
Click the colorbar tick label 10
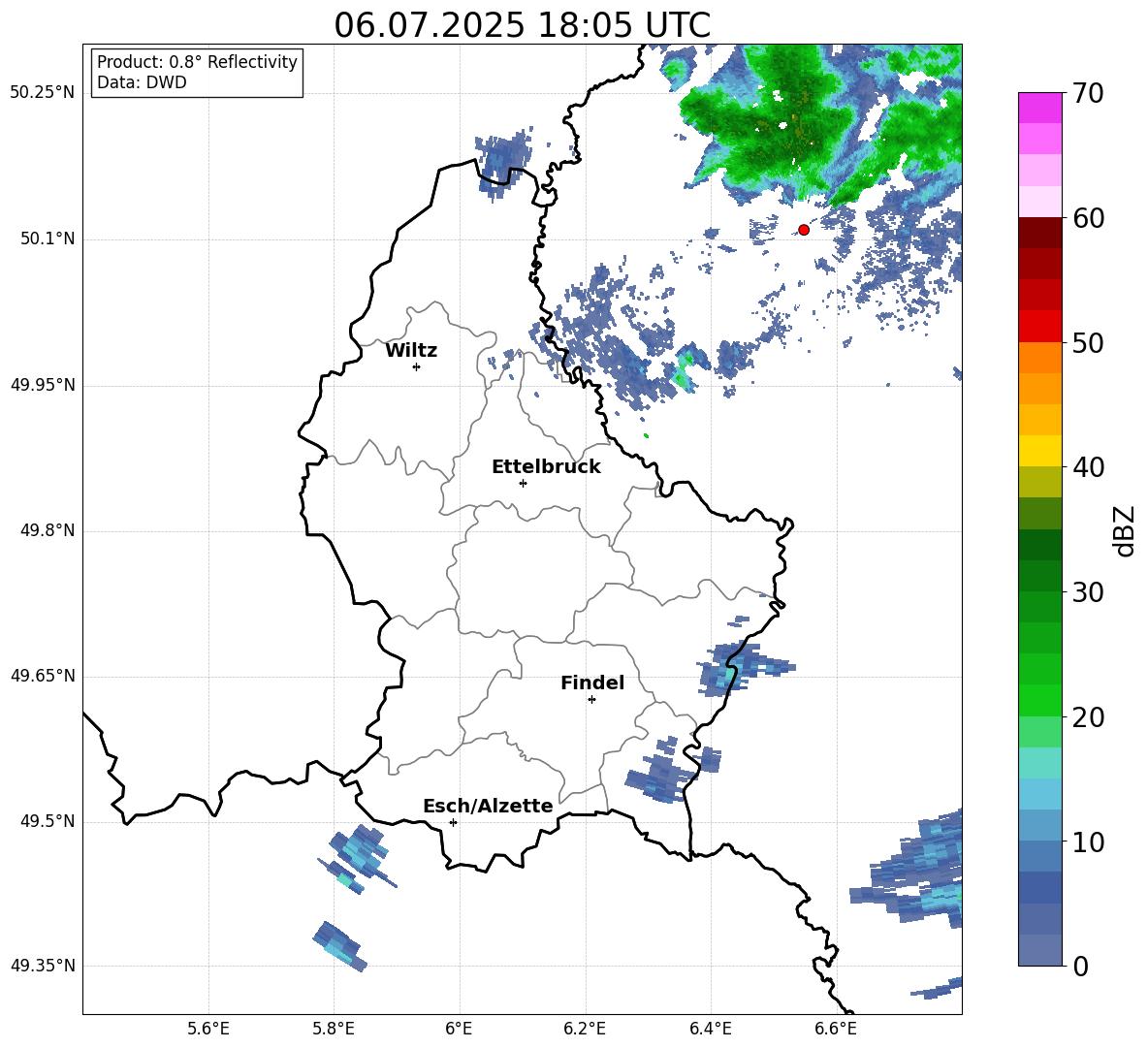(1088, 842)
